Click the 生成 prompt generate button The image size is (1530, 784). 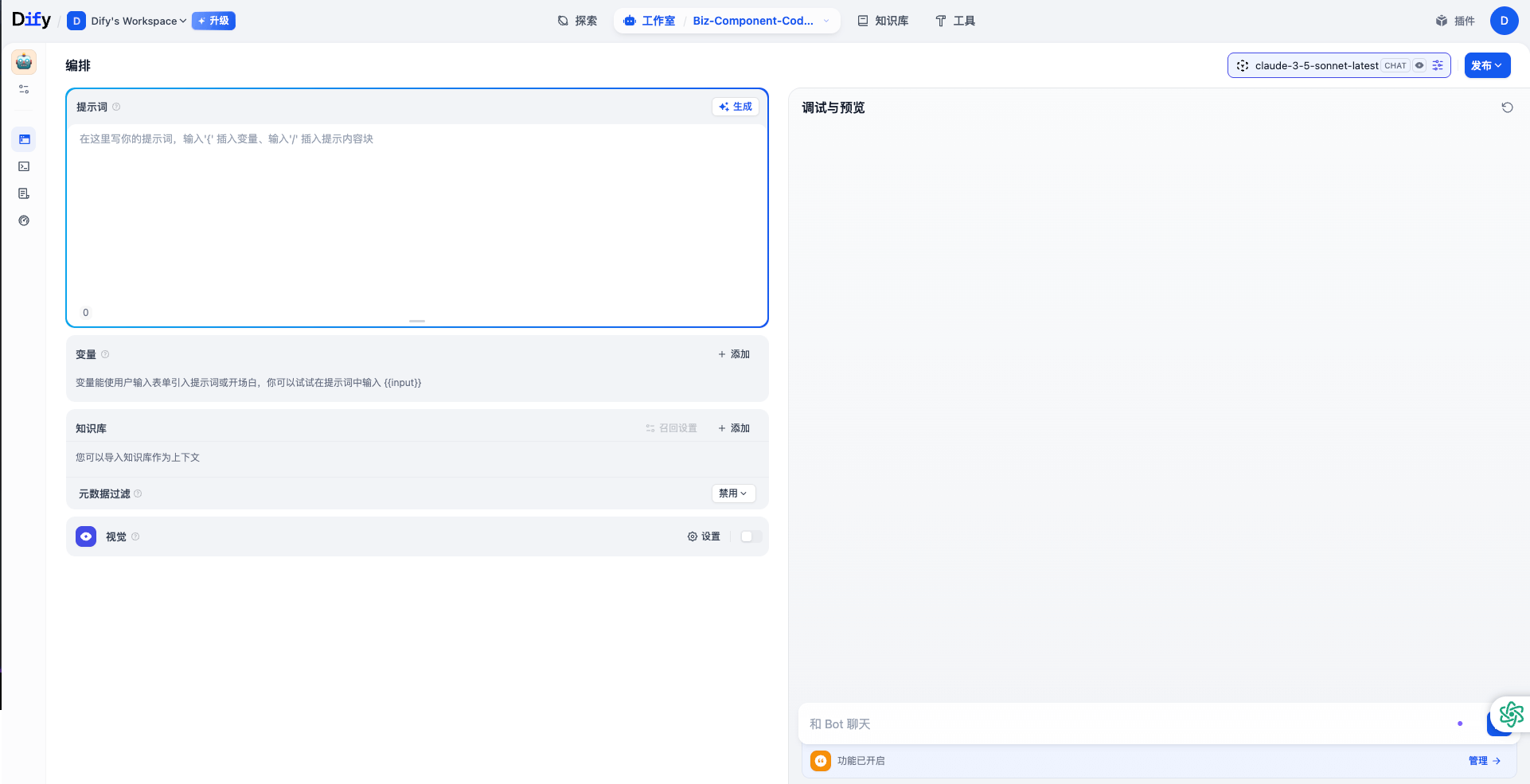point(735,107)
